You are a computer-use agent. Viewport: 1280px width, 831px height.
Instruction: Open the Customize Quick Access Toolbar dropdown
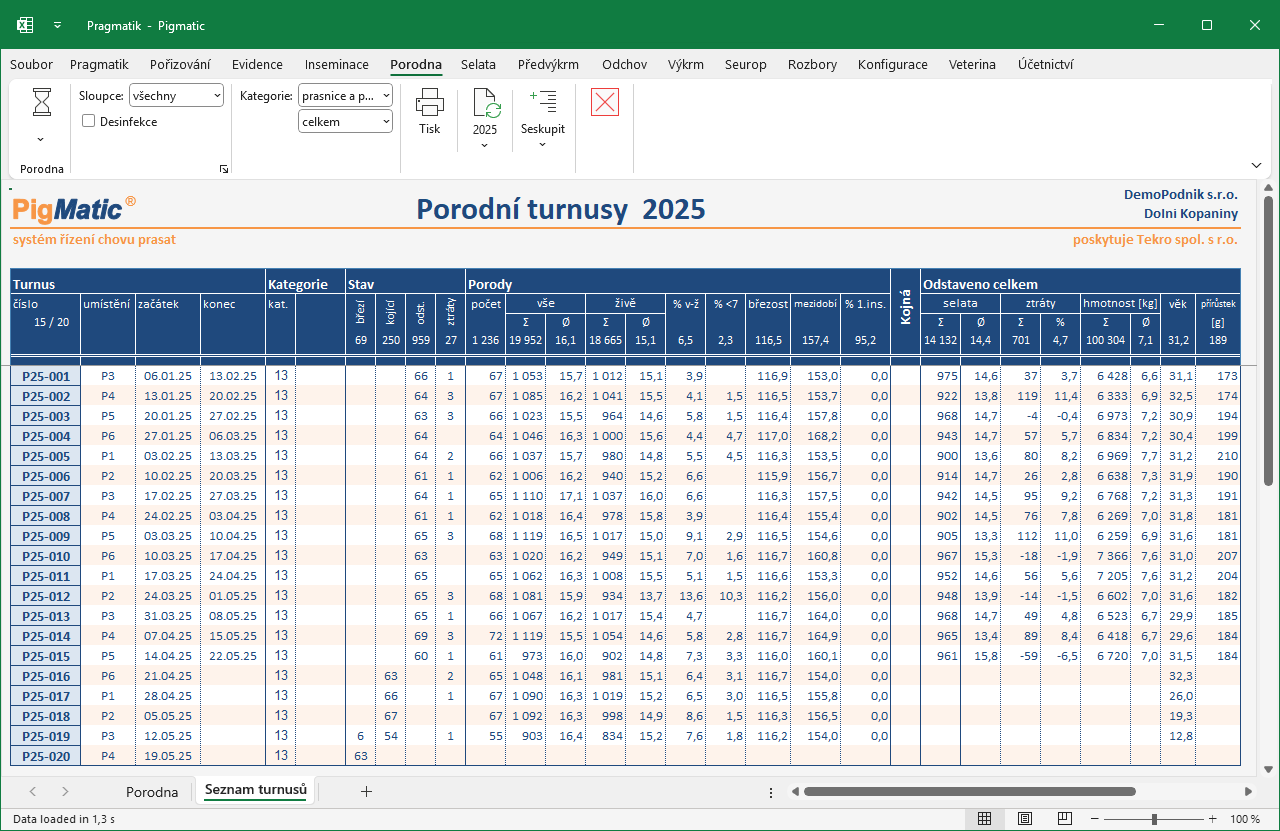[x=57, y=25]
